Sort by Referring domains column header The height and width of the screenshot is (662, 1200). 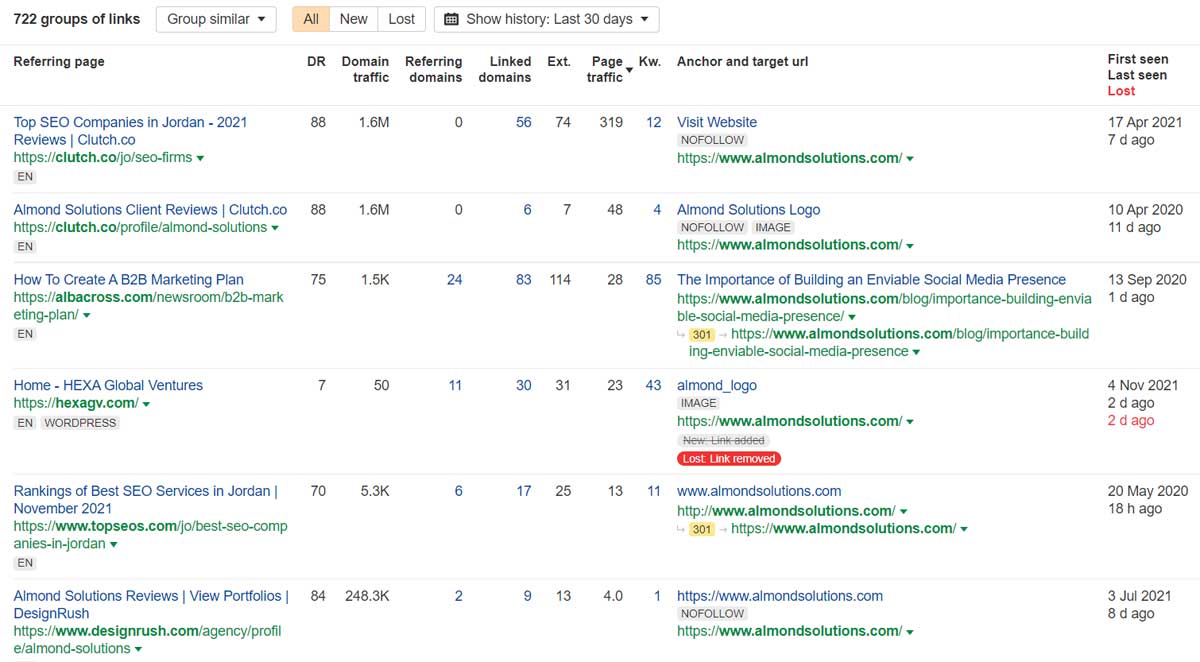pyautogui.click(x=434, y=69)
